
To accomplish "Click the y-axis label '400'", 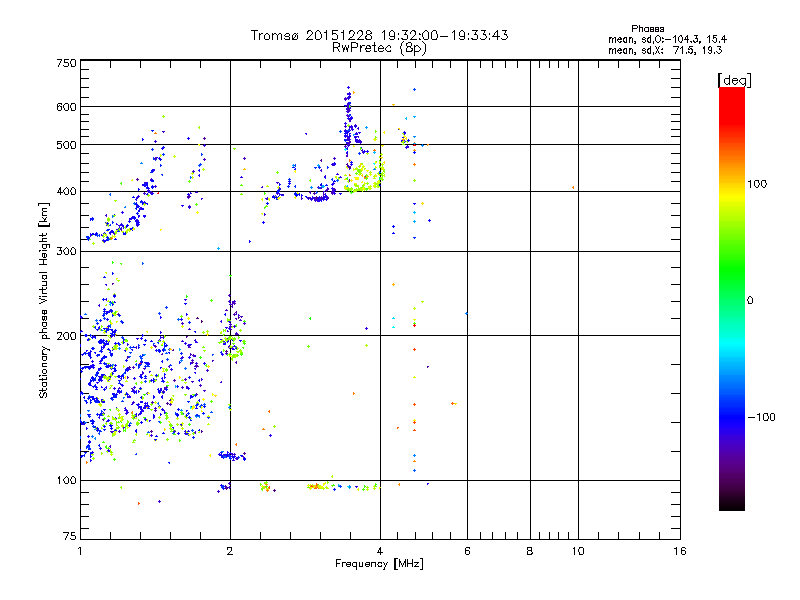I will coord(66,192).
